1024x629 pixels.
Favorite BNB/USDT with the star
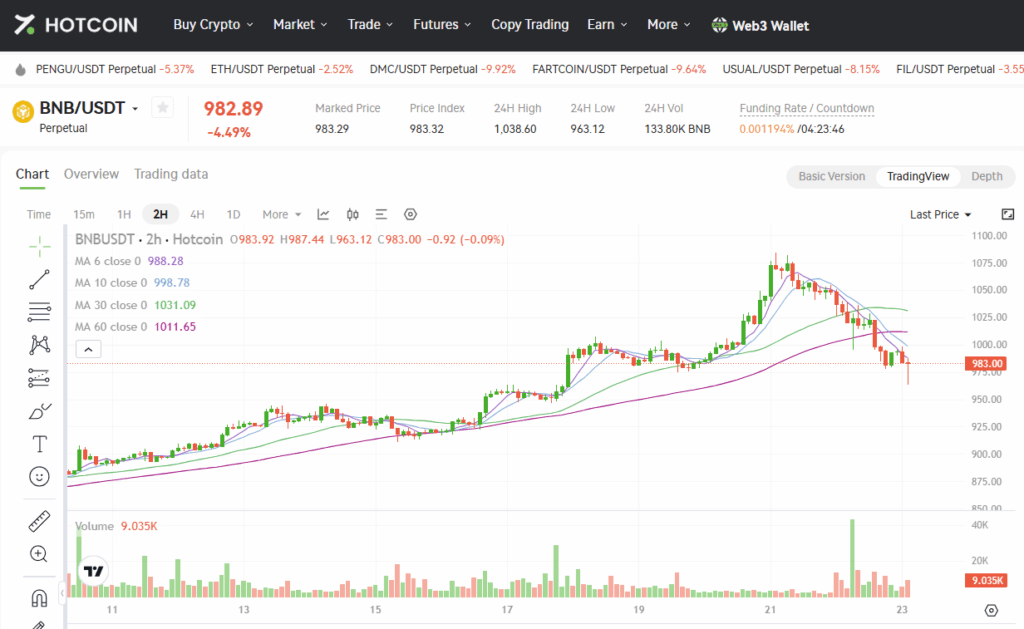(163, 107)
